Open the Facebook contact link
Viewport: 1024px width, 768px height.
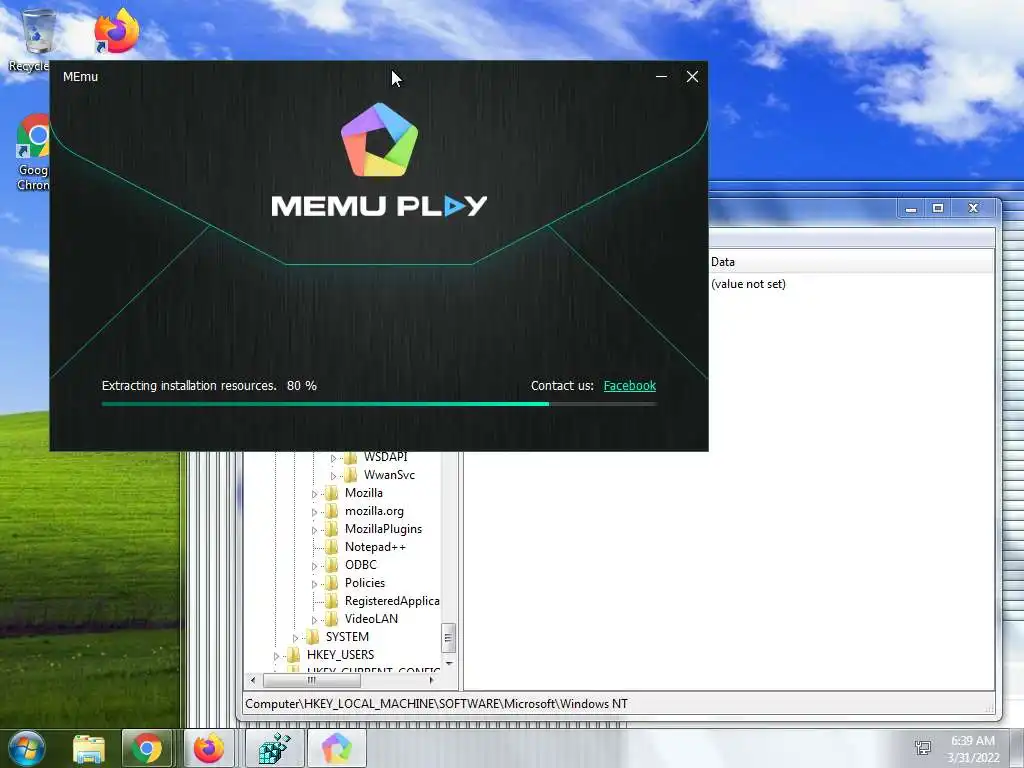(630, 386)
